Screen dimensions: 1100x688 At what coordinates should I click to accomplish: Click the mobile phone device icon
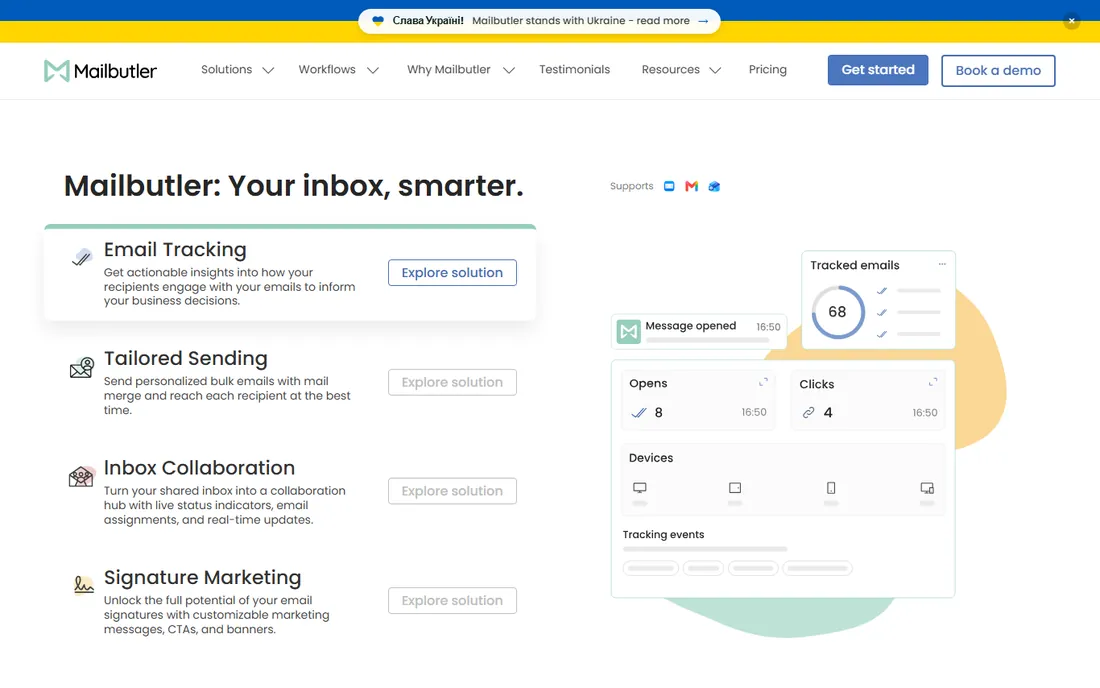(x=831, y=487)
